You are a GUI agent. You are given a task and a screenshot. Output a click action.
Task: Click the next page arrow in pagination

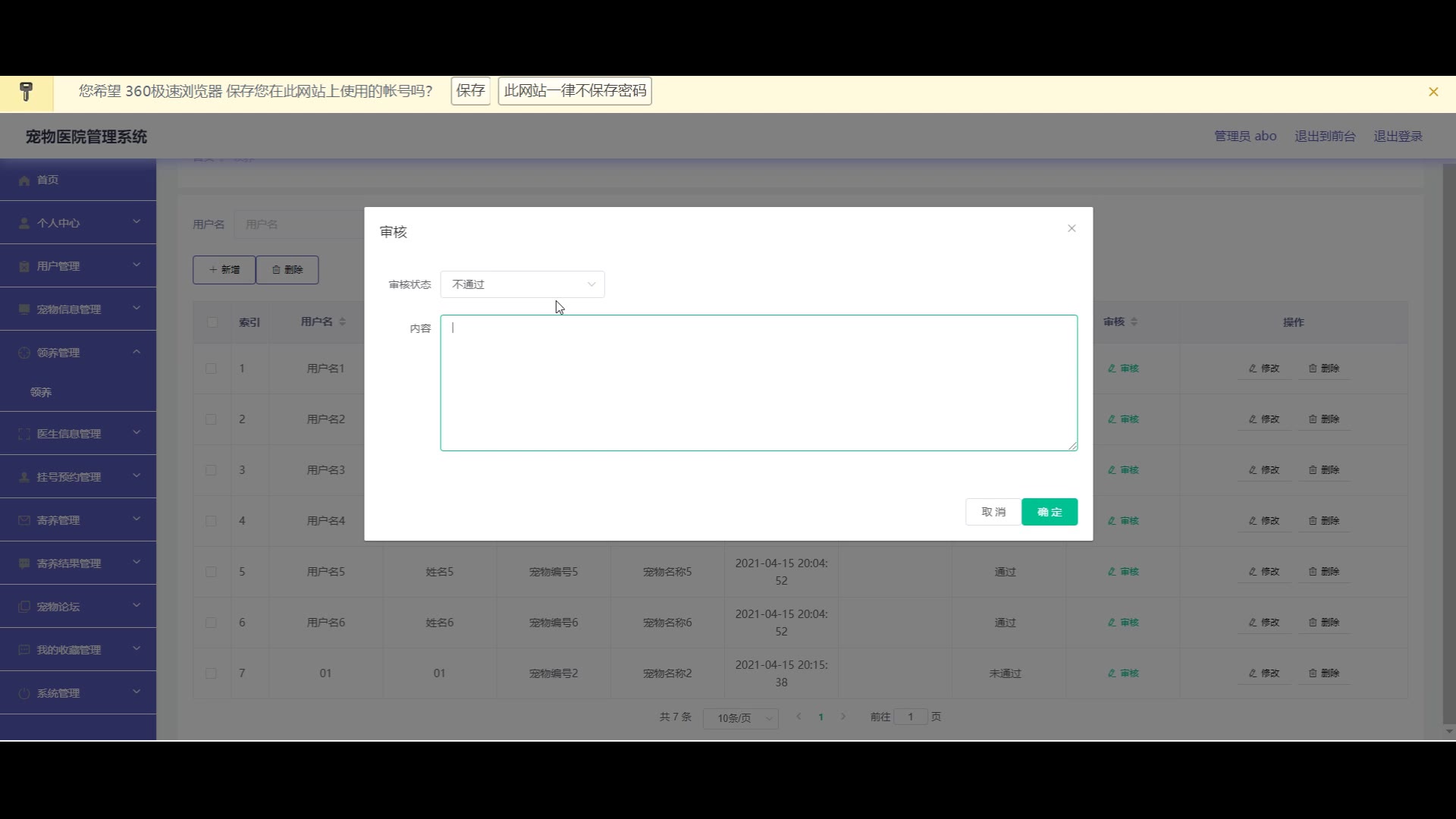pos(843,717)
